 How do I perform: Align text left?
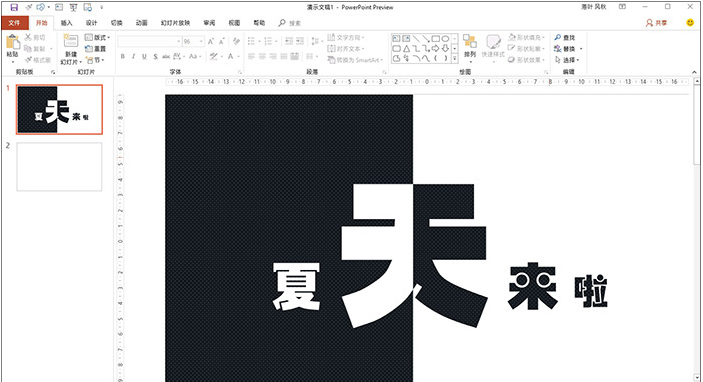click(x=251, y=56)
